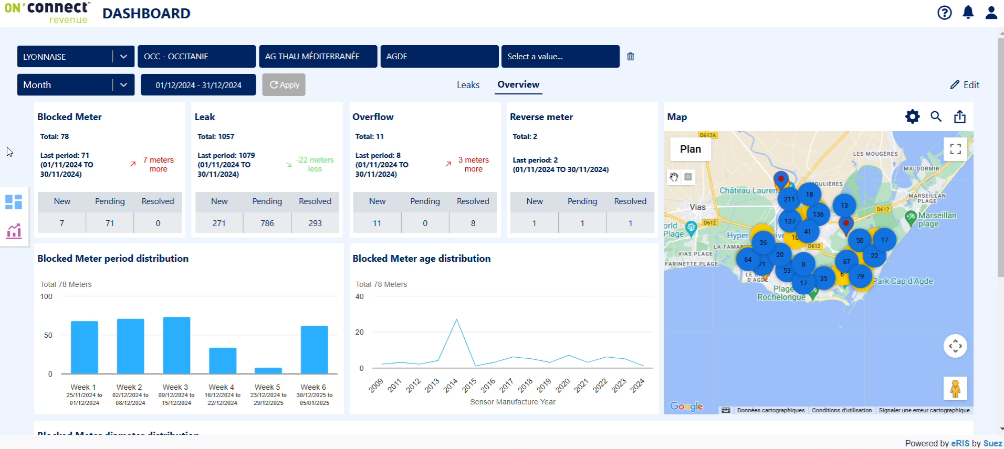Switch to the Leaks tab
The height and width of the screenshot is (449, 1004).
(468, 85)
